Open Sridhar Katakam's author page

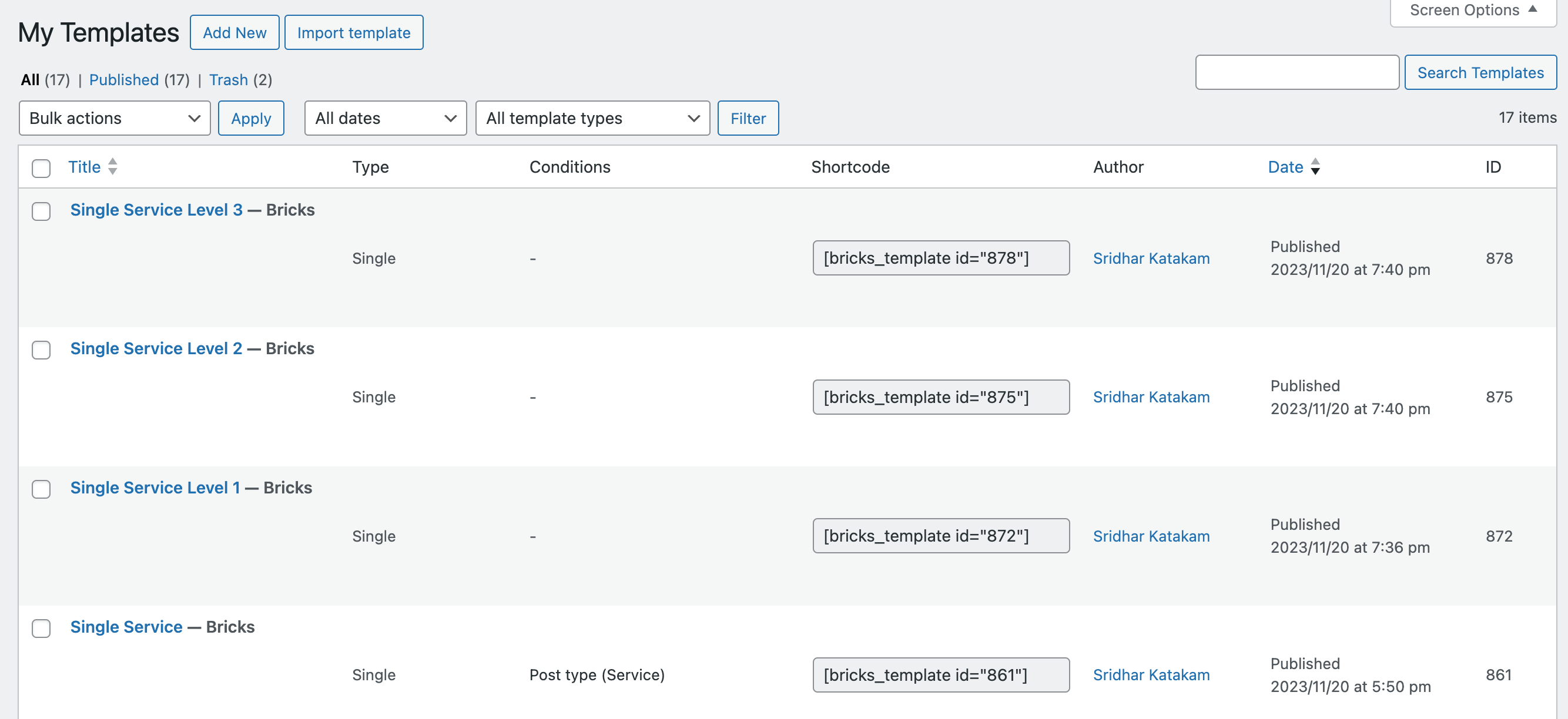[x=1152, y=258]
